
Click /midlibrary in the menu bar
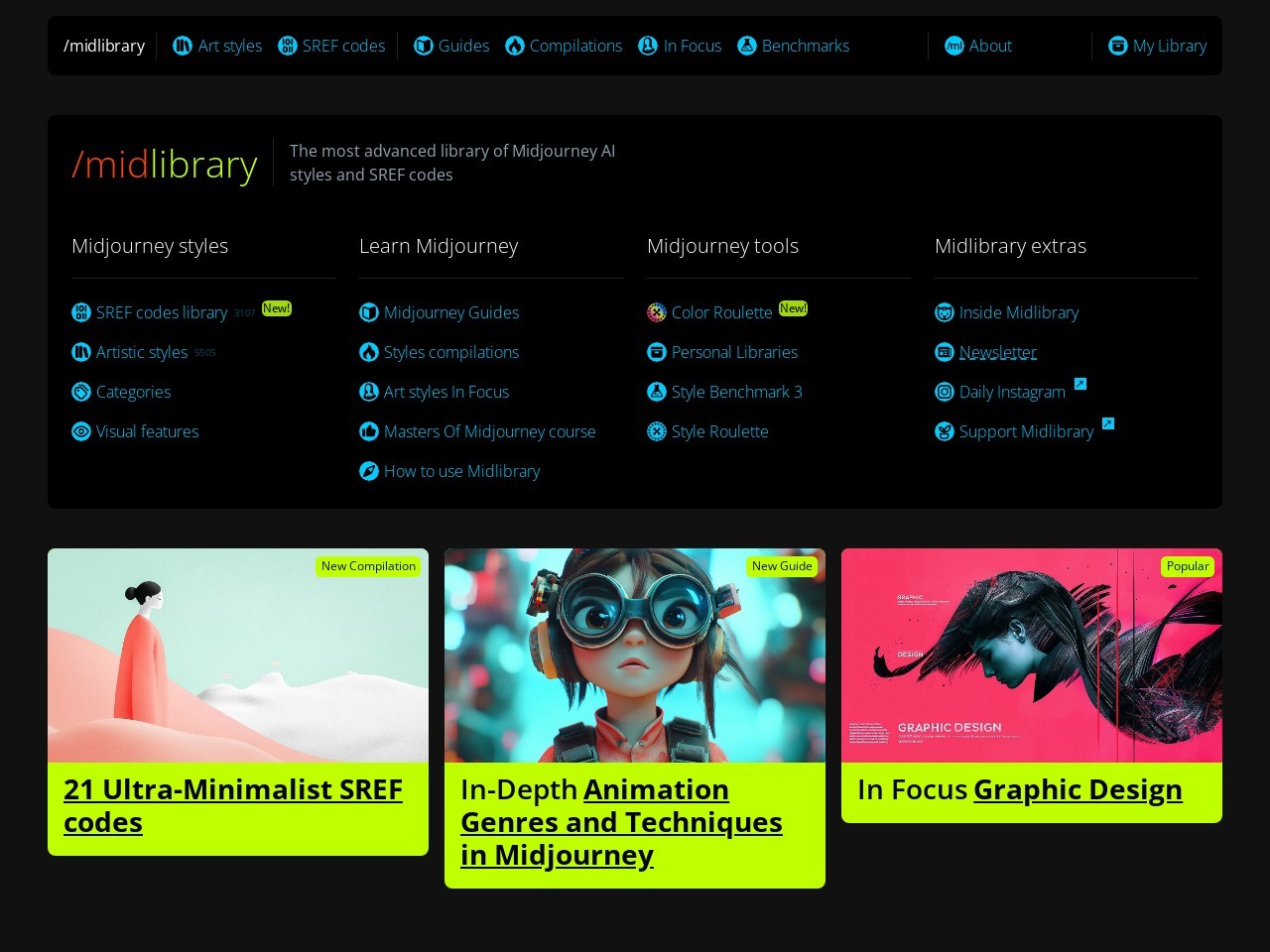coord(104,46)
